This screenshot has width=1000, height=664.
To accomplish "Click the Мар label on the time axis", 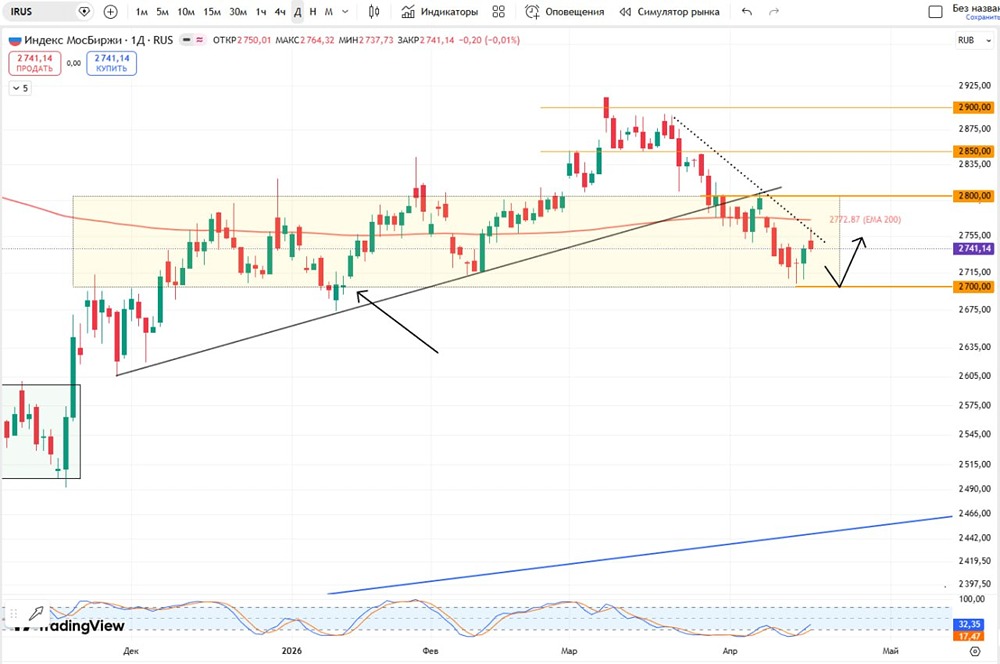I will click(569, 651).
